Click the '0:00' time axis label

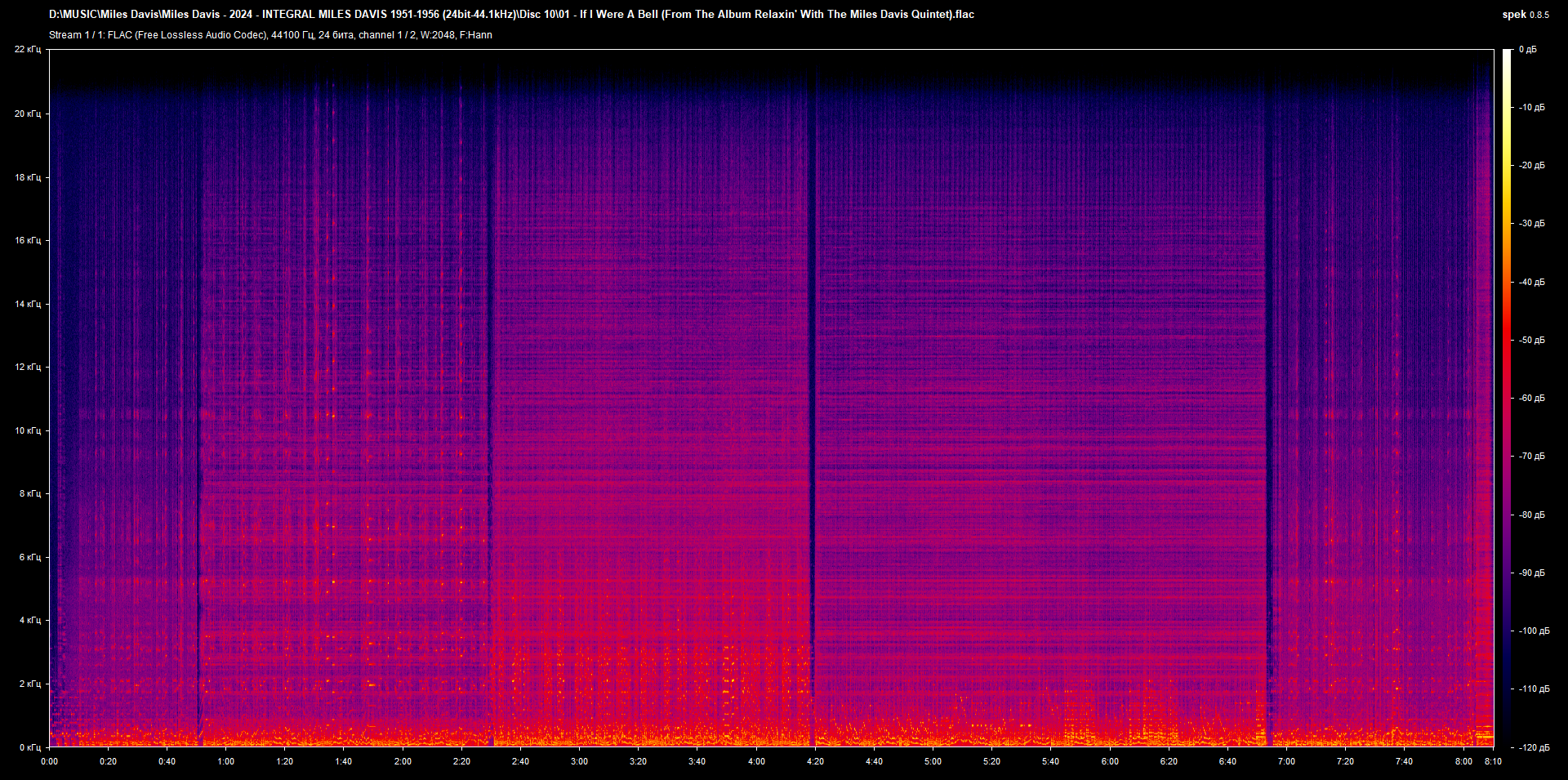pos(50,761)
